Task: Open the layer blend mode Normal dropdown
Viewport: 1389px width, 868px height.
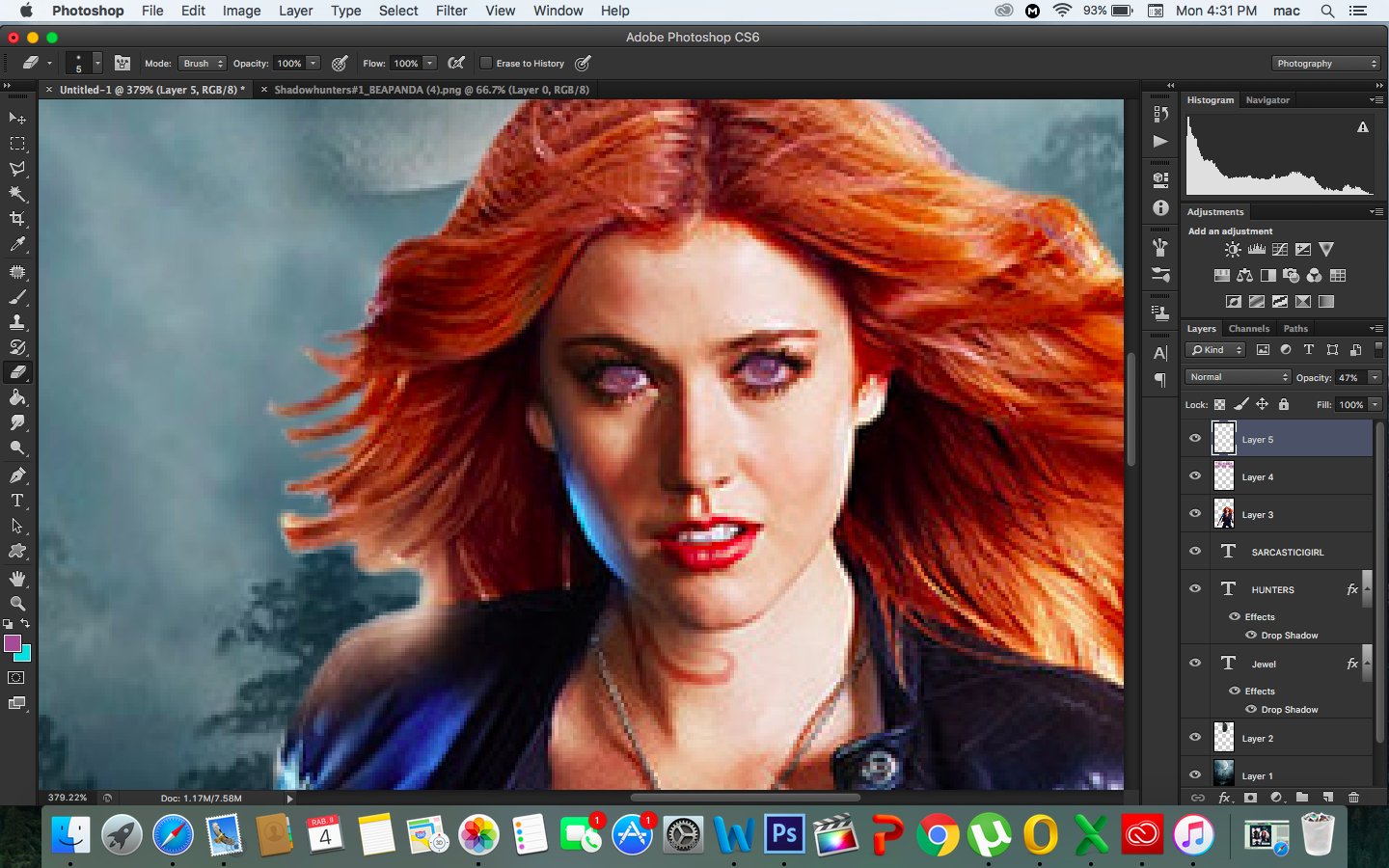Action: tap(1238, 377)
